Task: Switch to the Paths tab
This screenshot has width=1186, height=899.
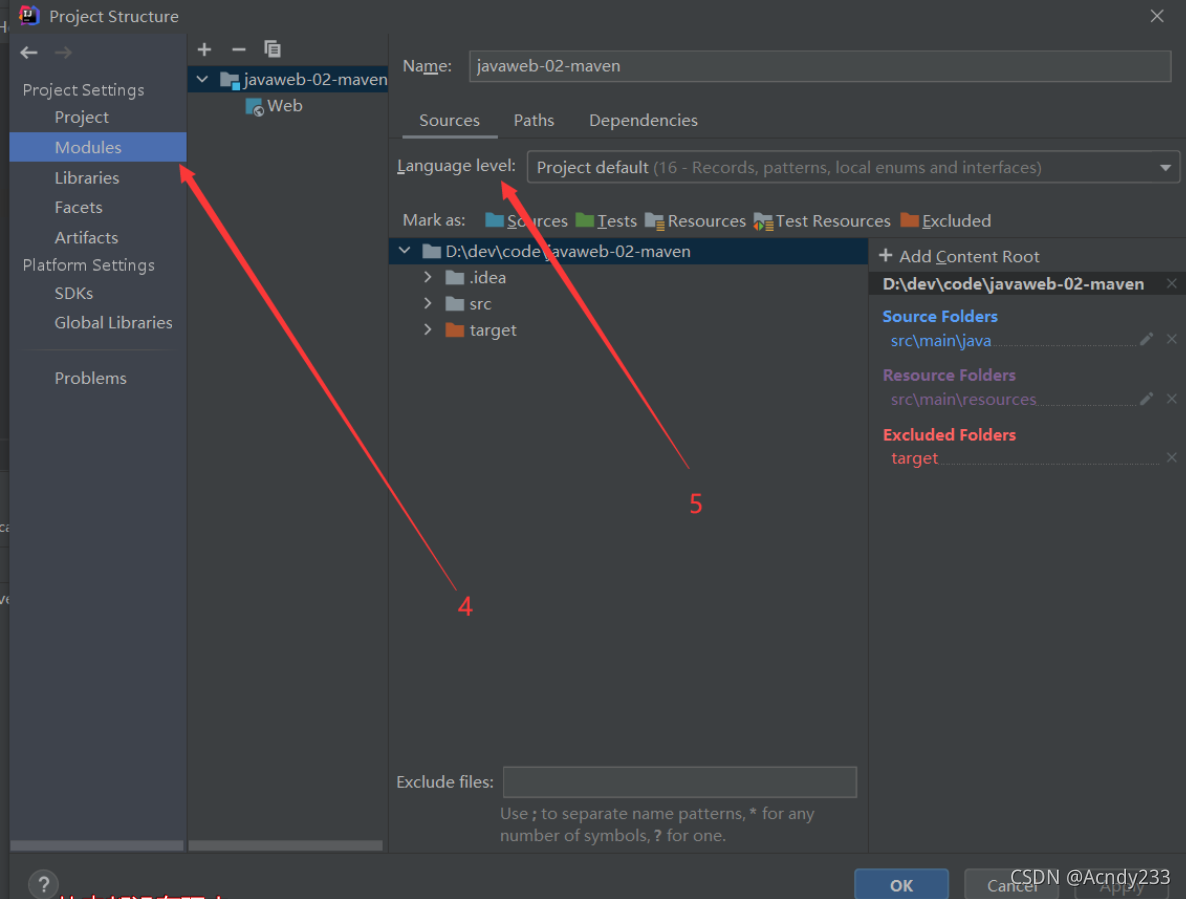Action: click(534, 121)
